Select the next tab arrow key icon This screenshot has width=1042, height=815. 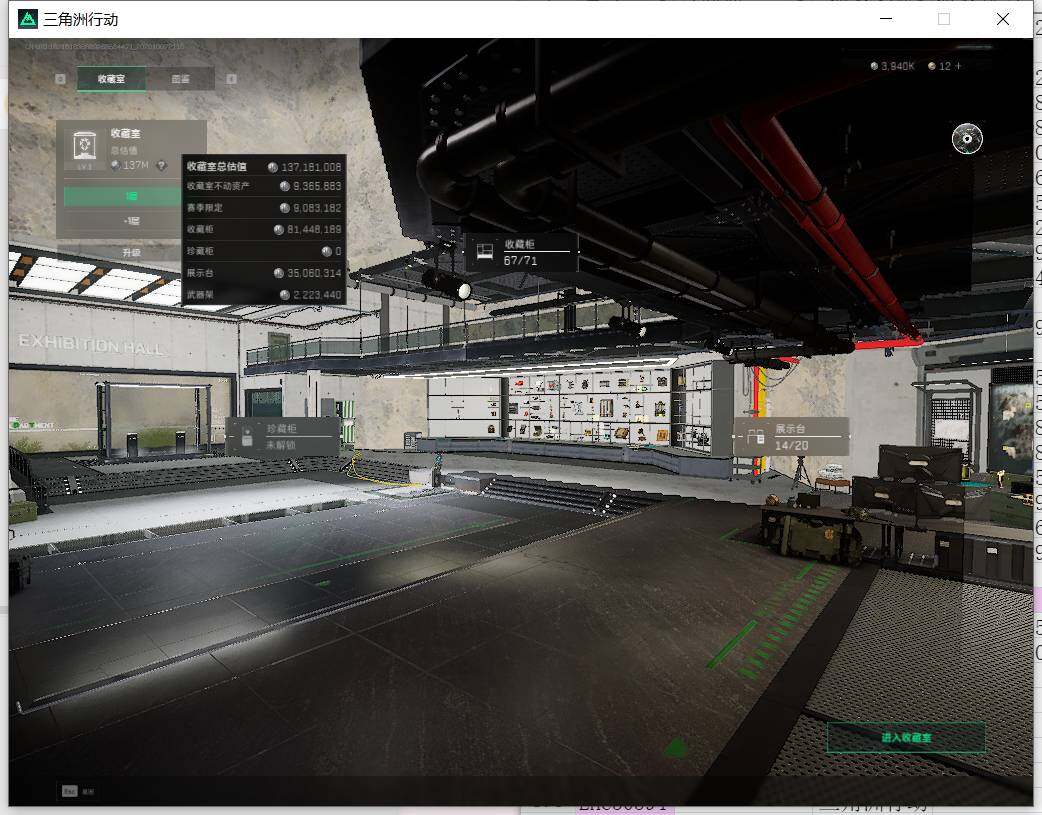point(231,78)
